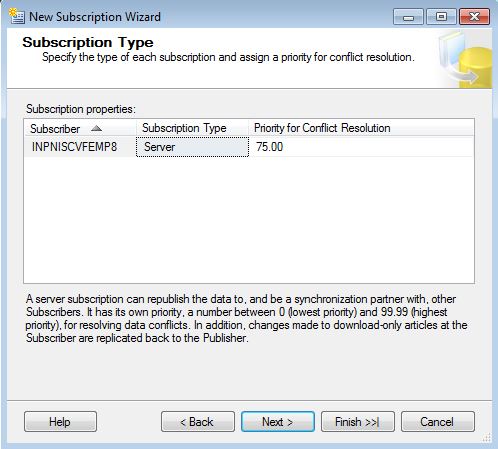The height and width of the screenshot is (449, 498).
Task: Click the Help button
Action: click(x=60, y=422)
